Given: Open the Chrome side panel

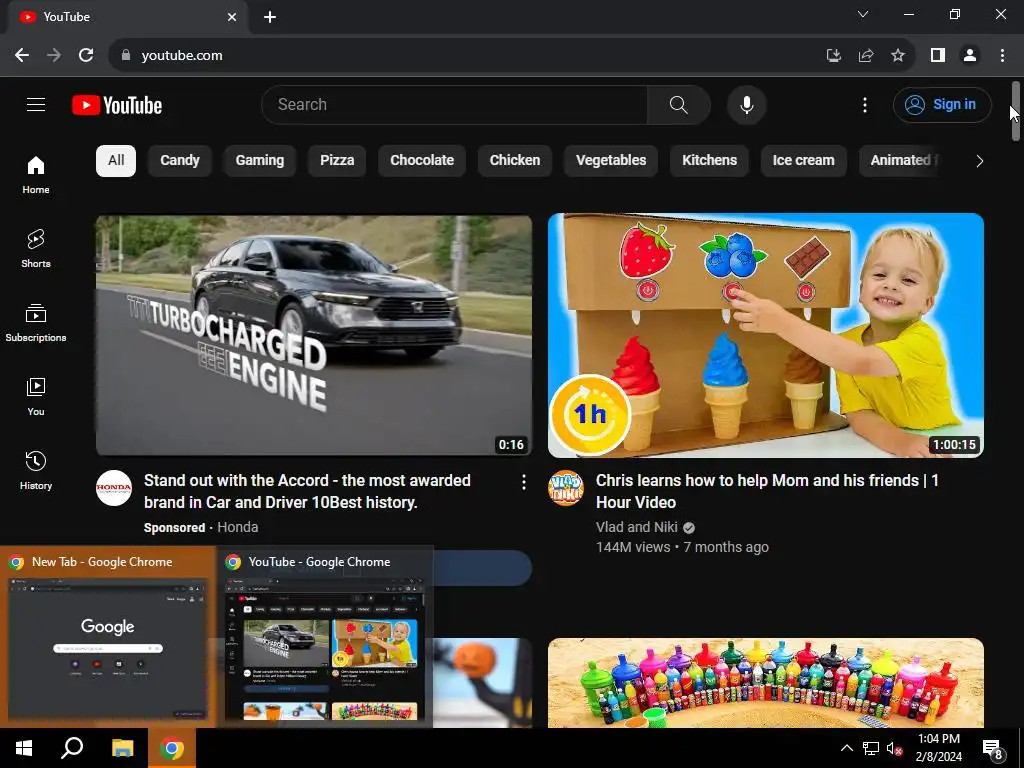Looking at the screenshot, I should [938, 56].
